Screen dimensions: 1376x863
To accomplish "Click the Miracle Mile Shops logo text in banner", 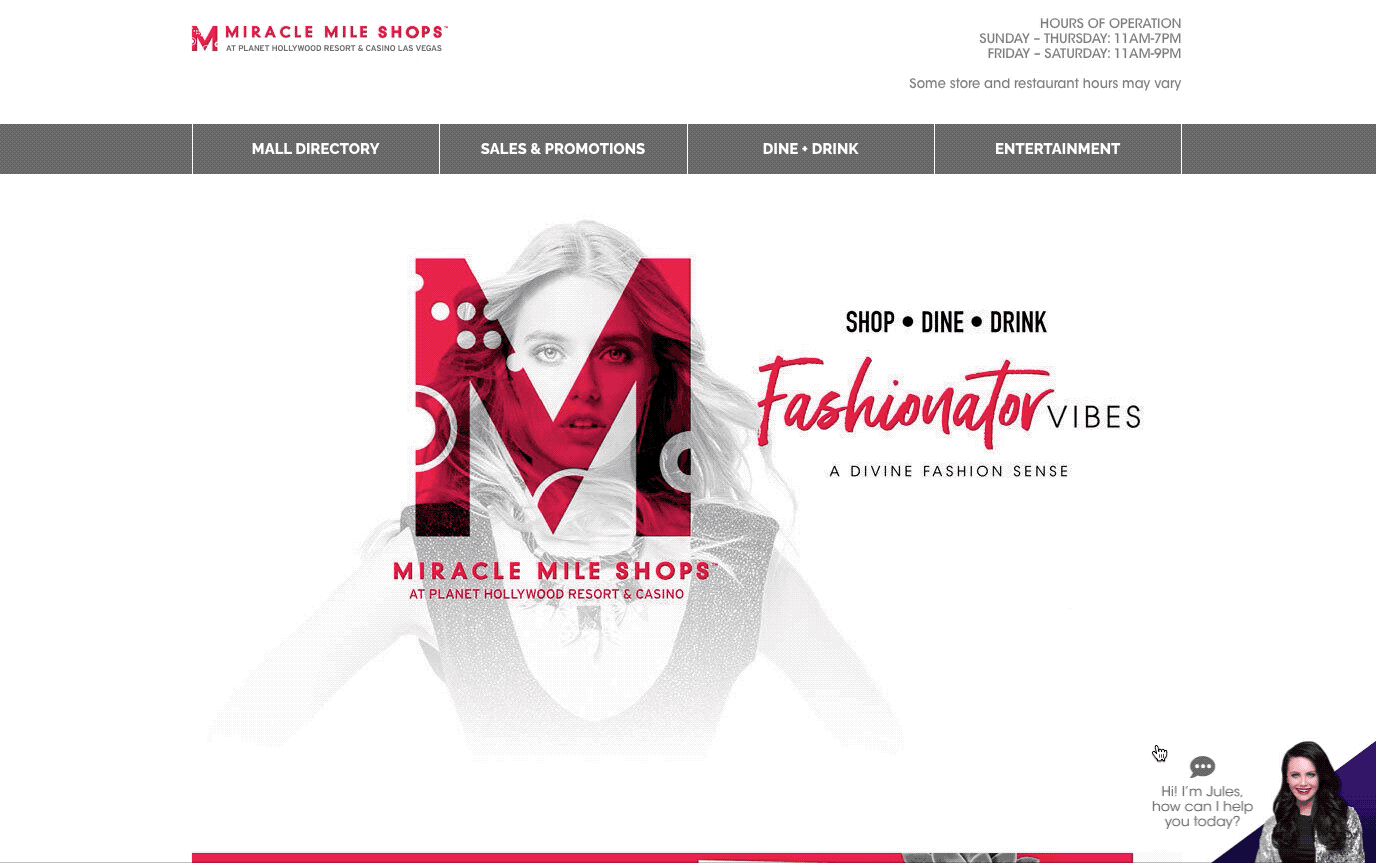I will [x=553, y=571].
